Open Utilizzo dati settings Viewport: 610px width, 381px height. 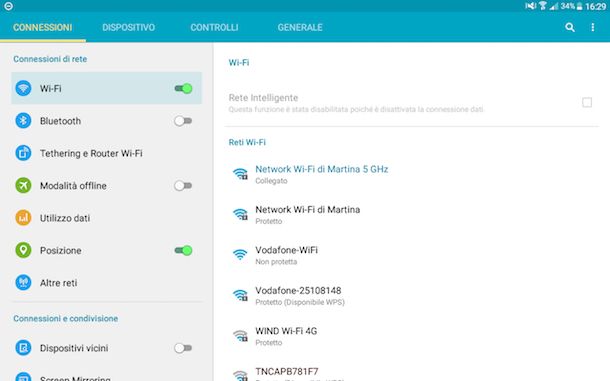(106, 218)
